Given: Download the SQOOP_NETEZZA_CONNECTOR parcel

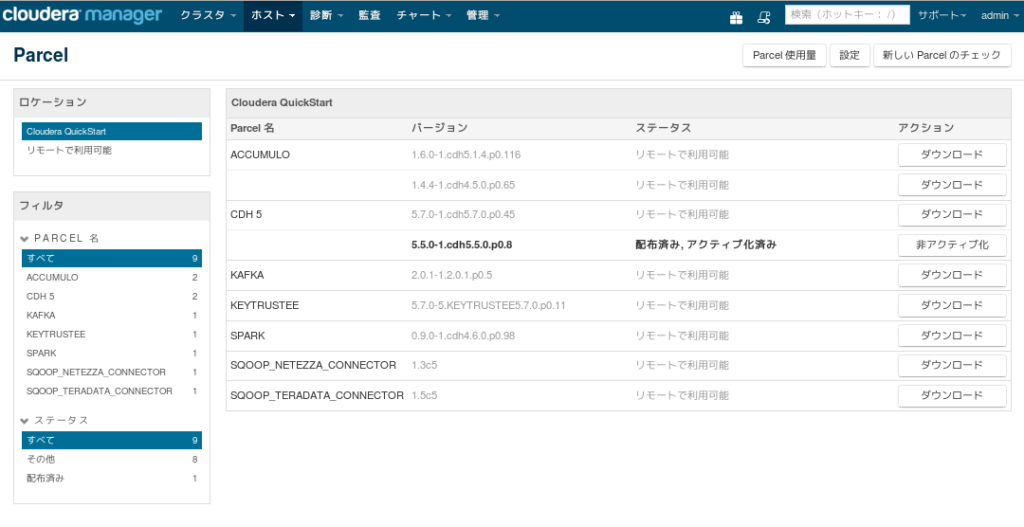Looking at the screenshot, I should 952,365.
